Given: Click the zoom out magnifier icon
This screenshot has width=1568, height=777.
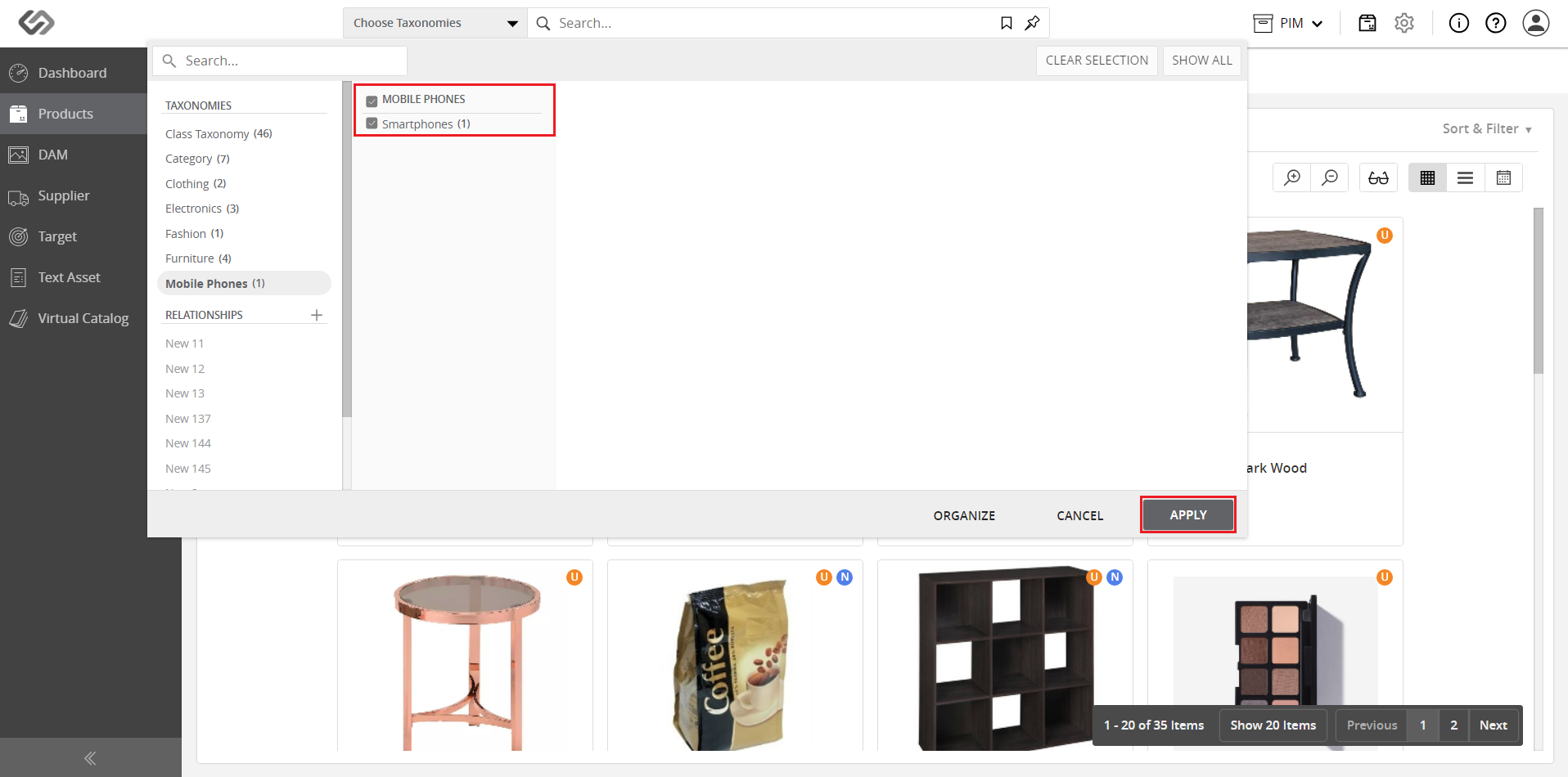Looking at the screenshot, I should pos(1330,177).
